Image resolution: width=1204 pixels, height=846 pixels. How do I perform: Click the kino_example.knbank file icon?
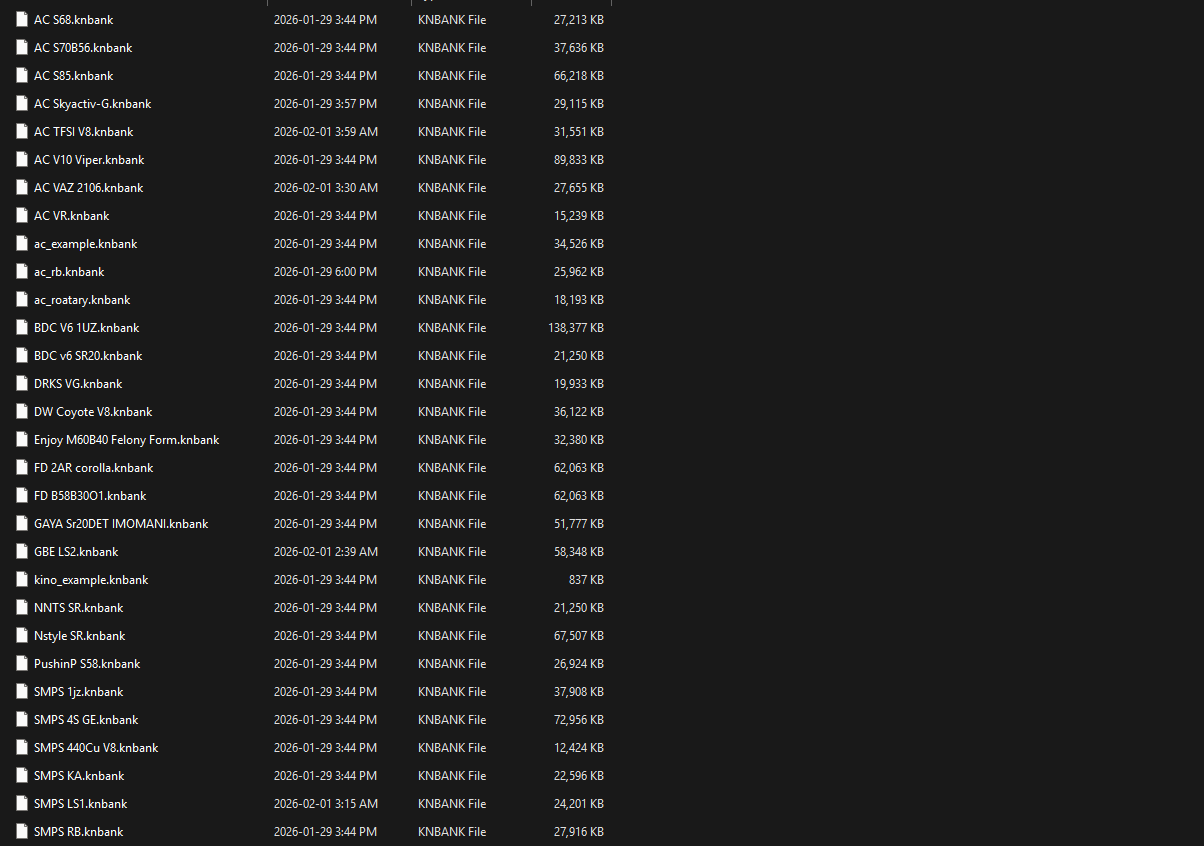point(23,580)
